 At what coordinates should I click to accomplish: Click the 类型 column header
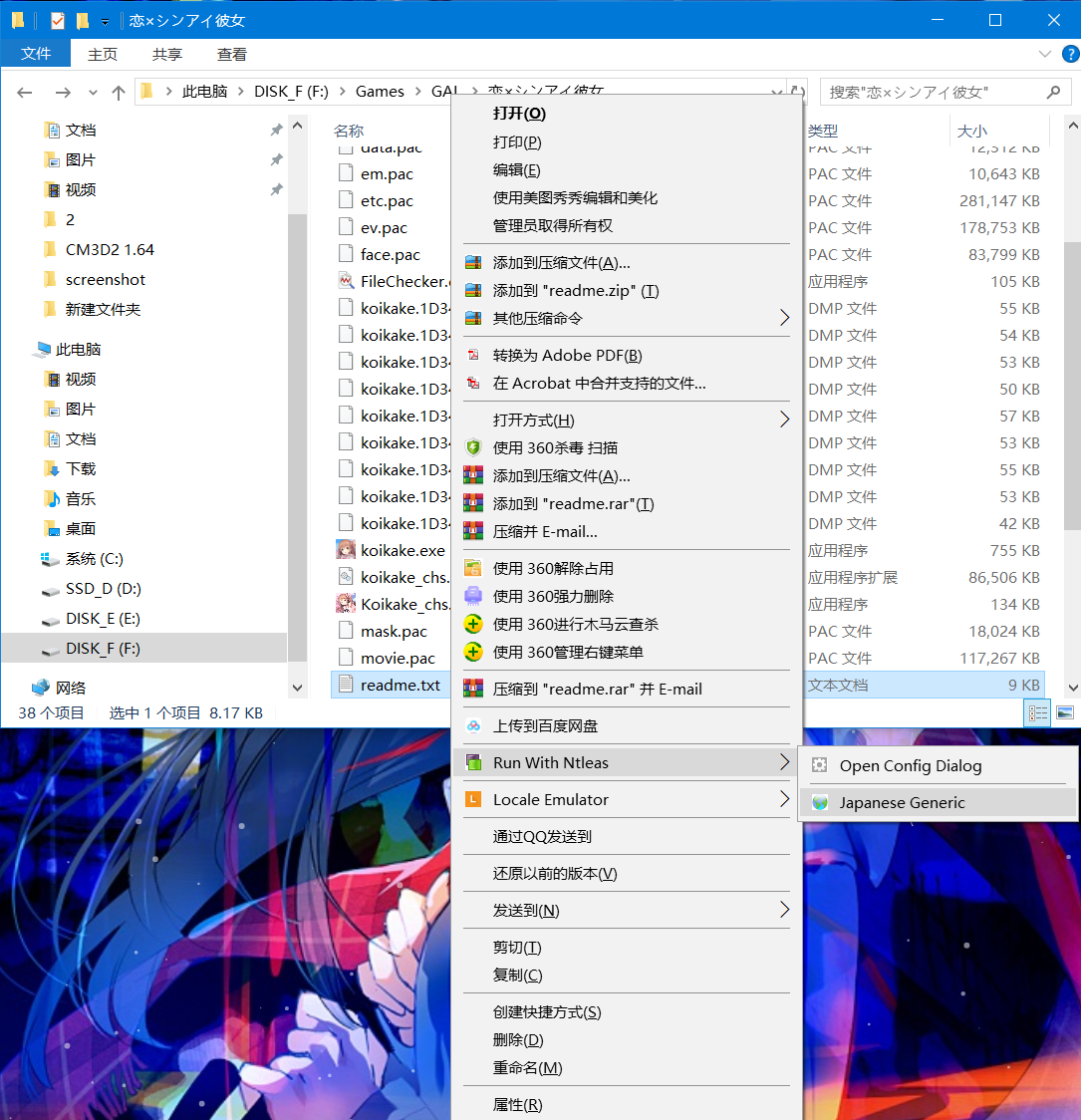pos(823,131)
